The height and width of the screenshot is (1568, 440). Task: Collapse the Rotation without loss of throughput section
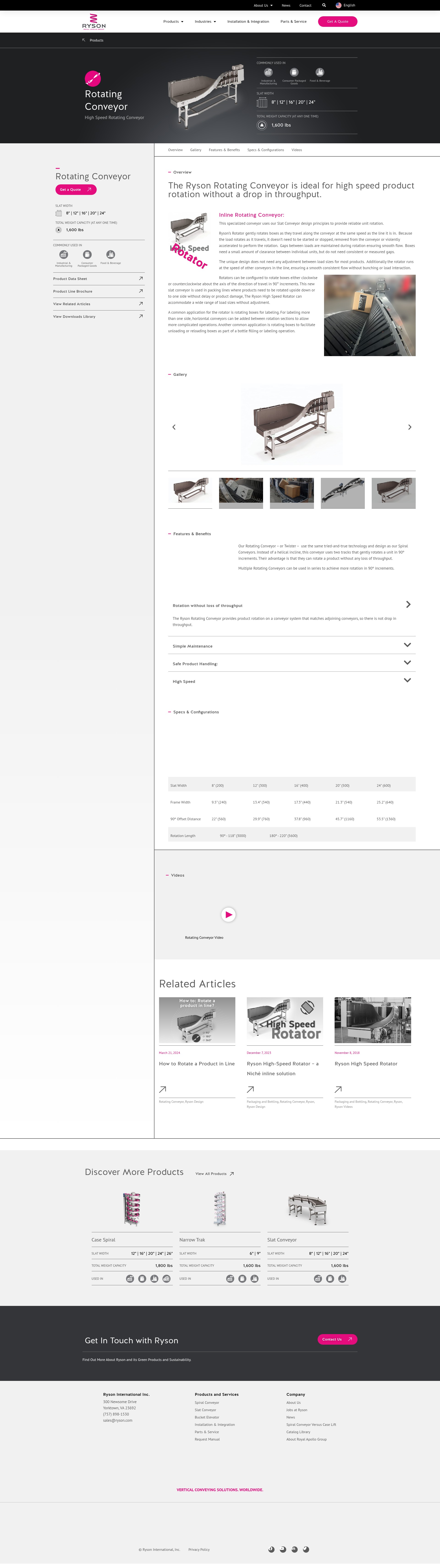tap(291, 605)
